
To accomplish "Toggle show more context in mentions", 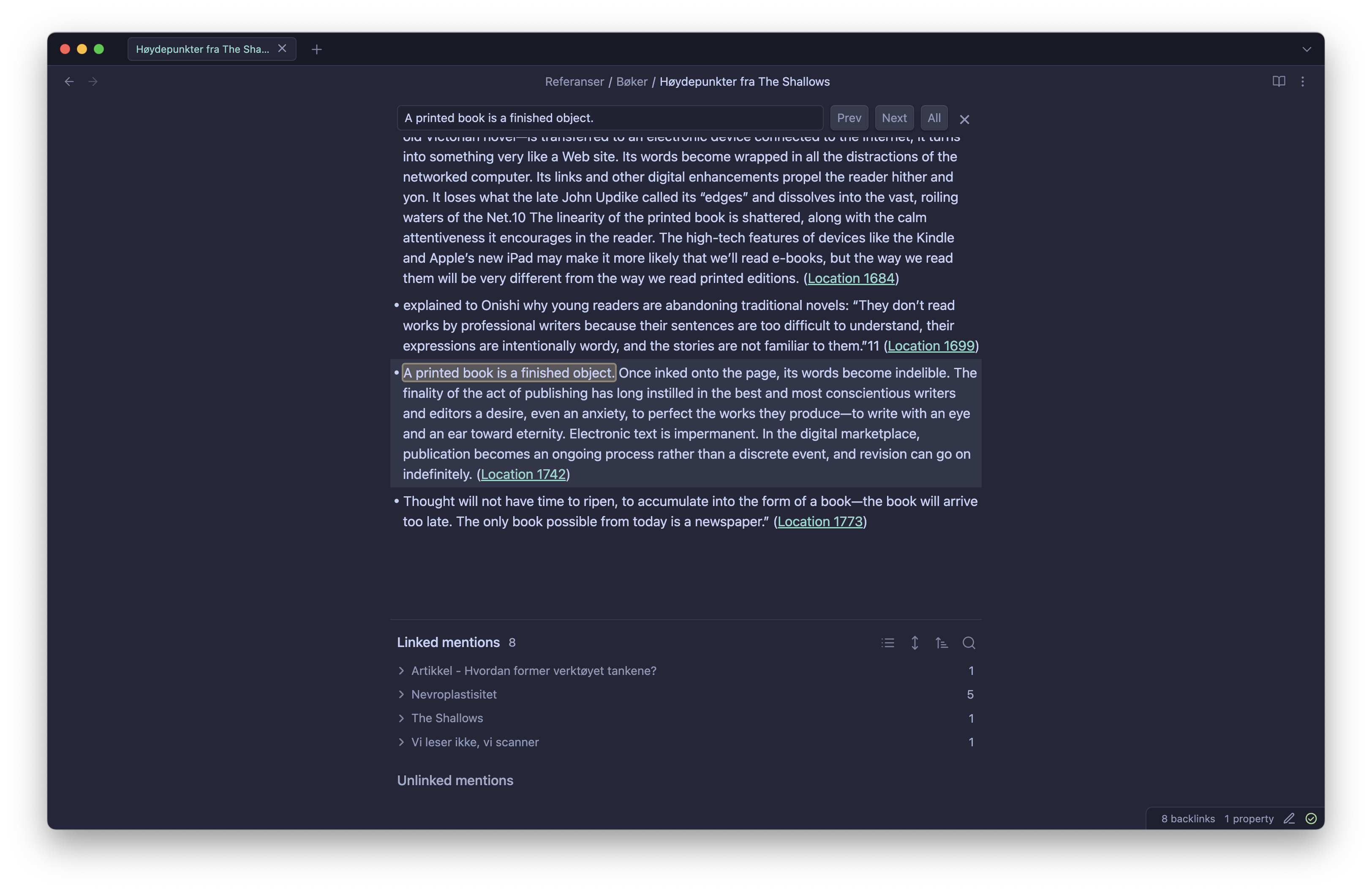I will (915, 642).
